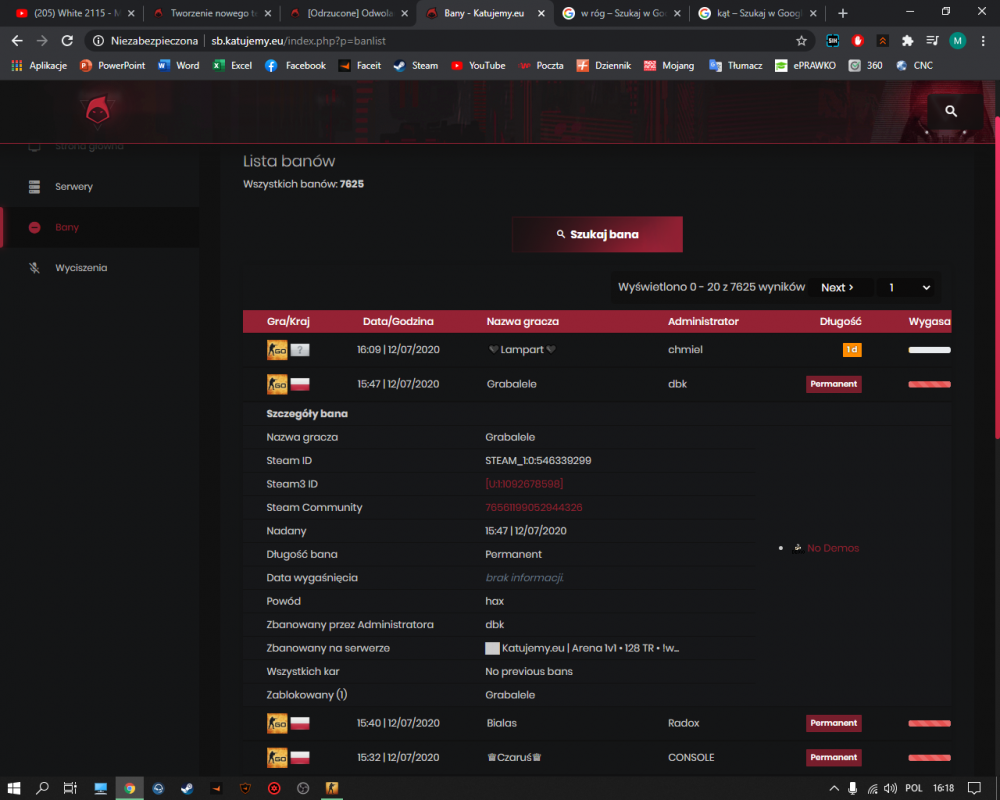Click the red hooded Katujemy logo
Viewport: 1000px width, 800px height.
pyautogui.click(x=98, y=110)
